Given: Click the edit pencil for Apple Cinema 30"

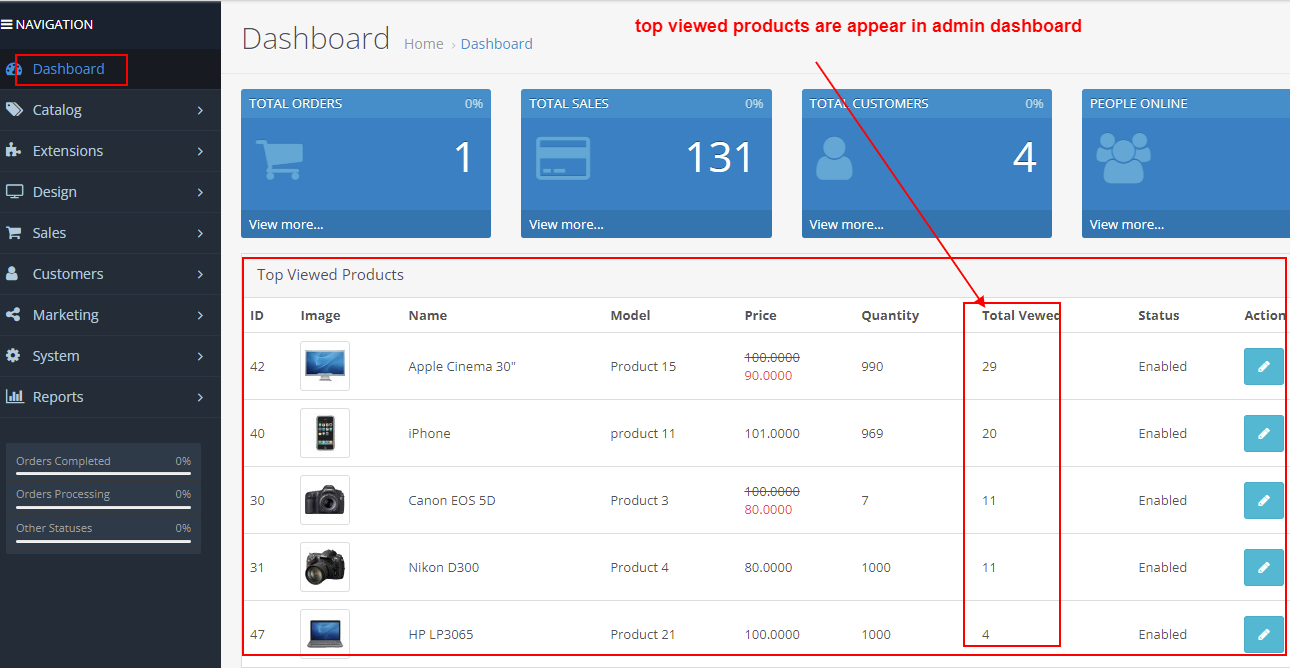Looking at the screenshot, I should 1263,367.
